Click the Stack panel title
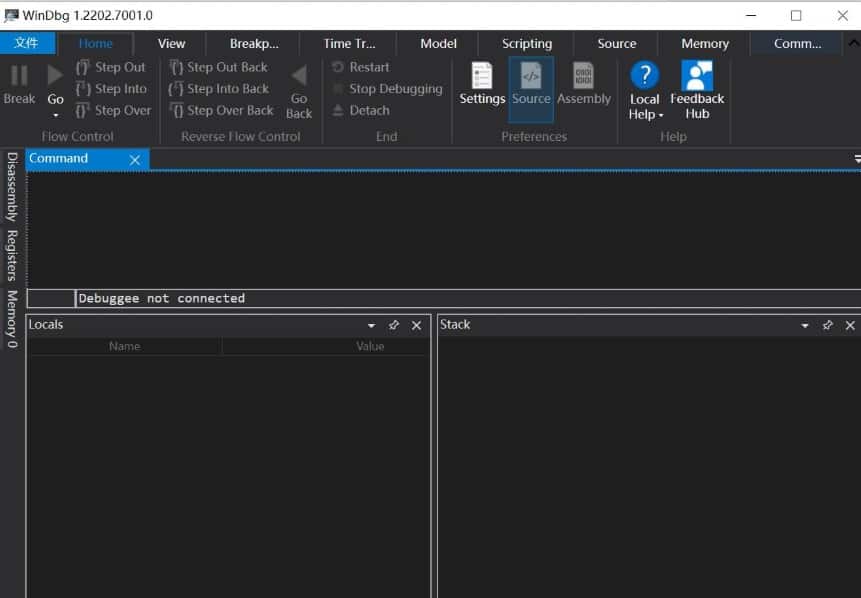This screenshot has width=861, height=598. pyautogui.click(x=455, y=325)
